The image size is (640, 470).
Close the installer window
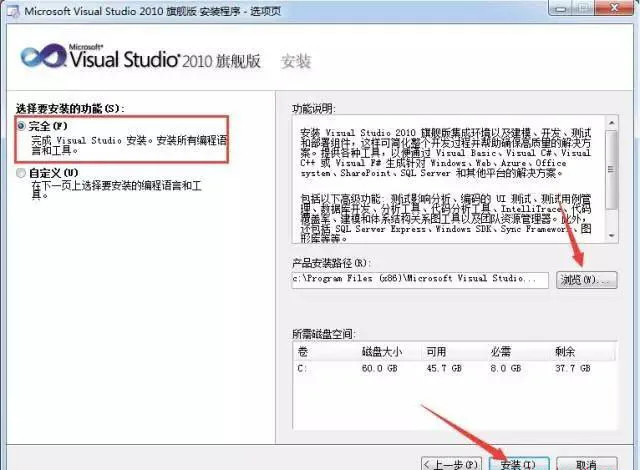point(615,8)
